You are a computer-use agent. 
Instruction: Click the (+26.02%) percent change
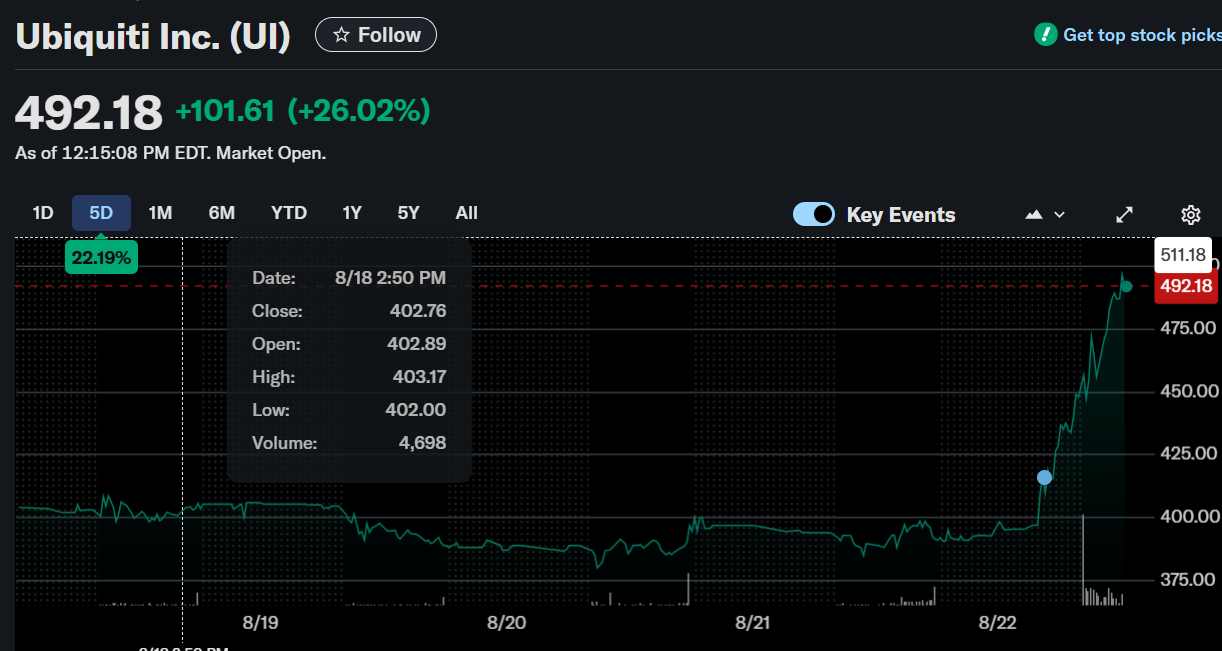(x=359, y=111)
